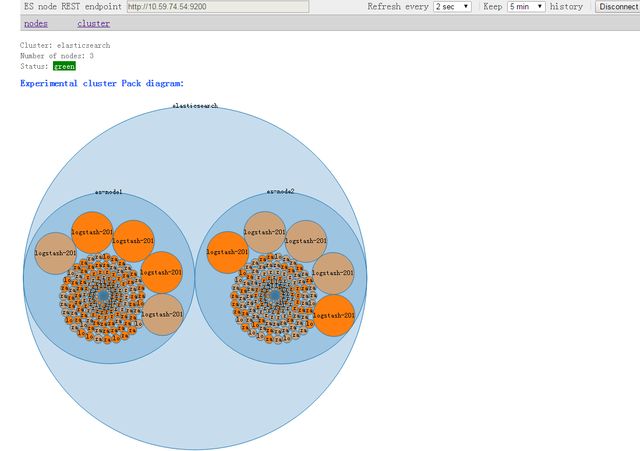
Task: Click the Disconnect button
Action: tap(618, 7)
